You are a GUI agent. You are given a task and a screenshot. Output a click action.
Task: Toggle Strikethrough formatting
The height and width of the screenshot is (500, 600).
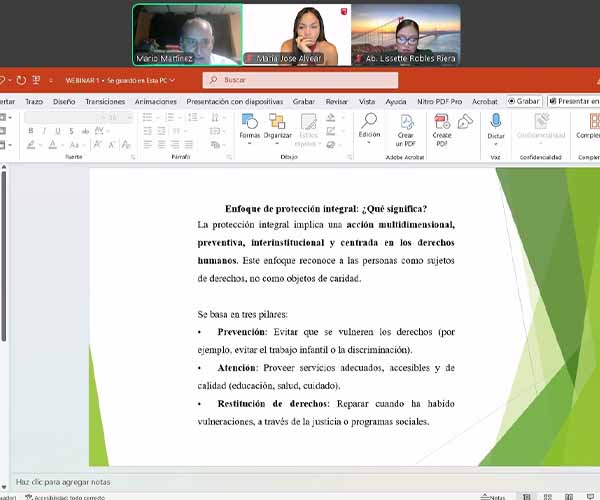[x=85, y=131]
